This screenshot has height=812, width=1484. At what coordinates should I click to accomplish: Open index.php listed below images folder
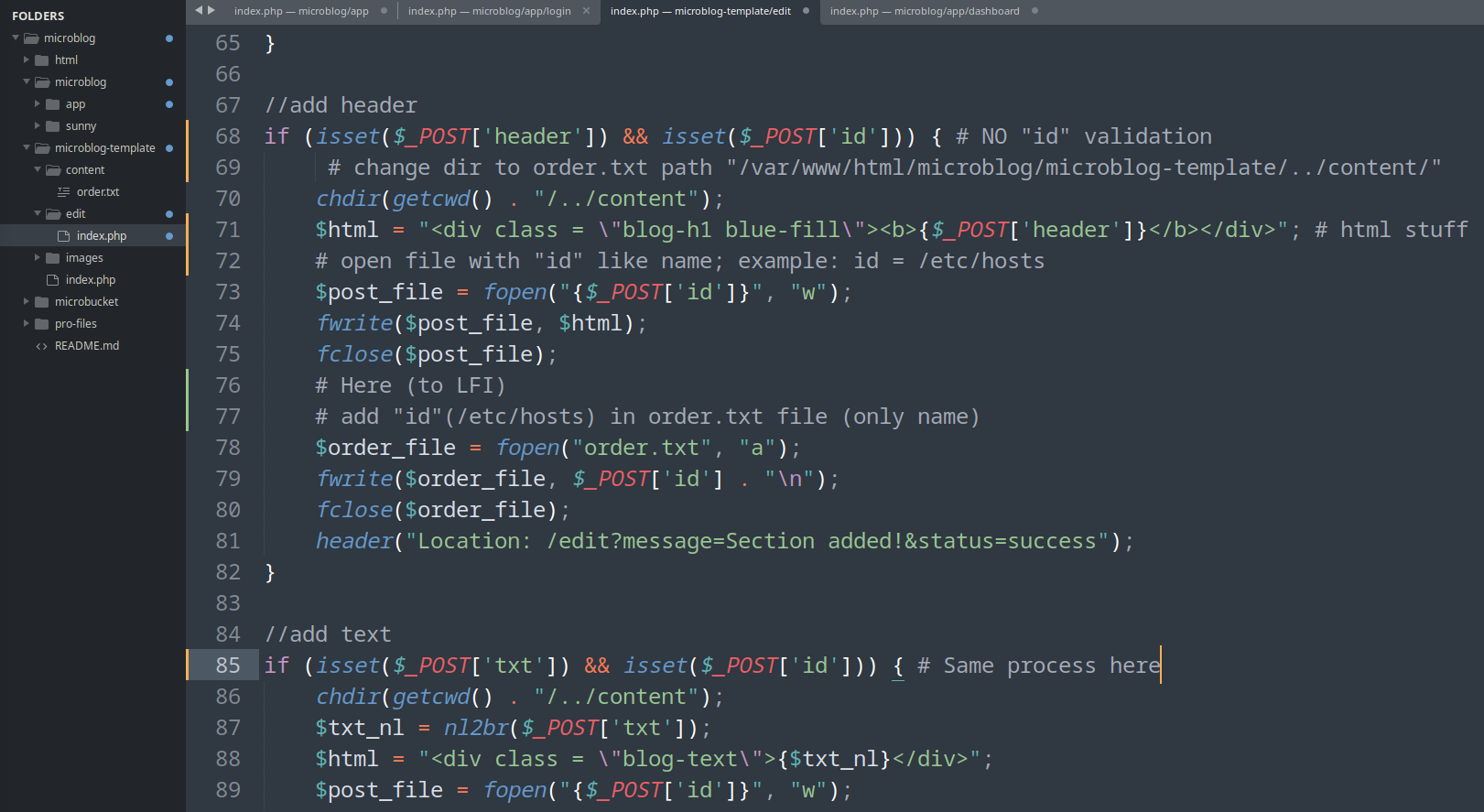91,280
